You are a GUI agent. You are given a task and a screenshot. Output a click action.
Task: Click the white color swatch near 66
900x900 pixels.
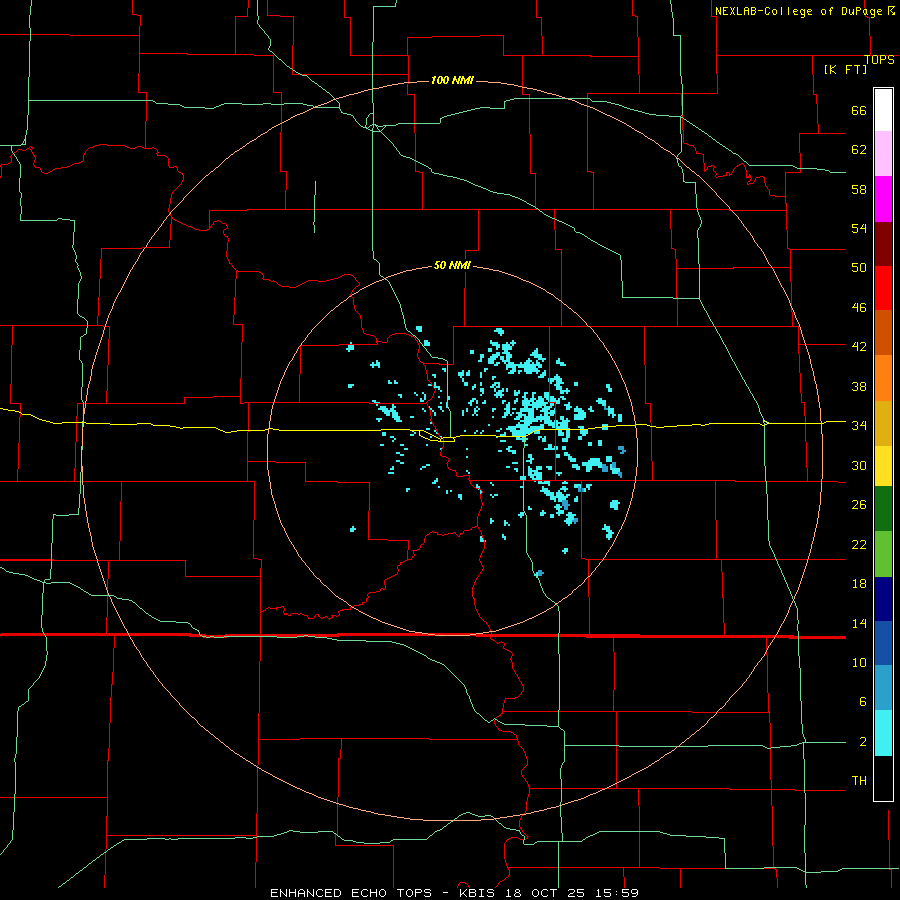click(883, 110)
